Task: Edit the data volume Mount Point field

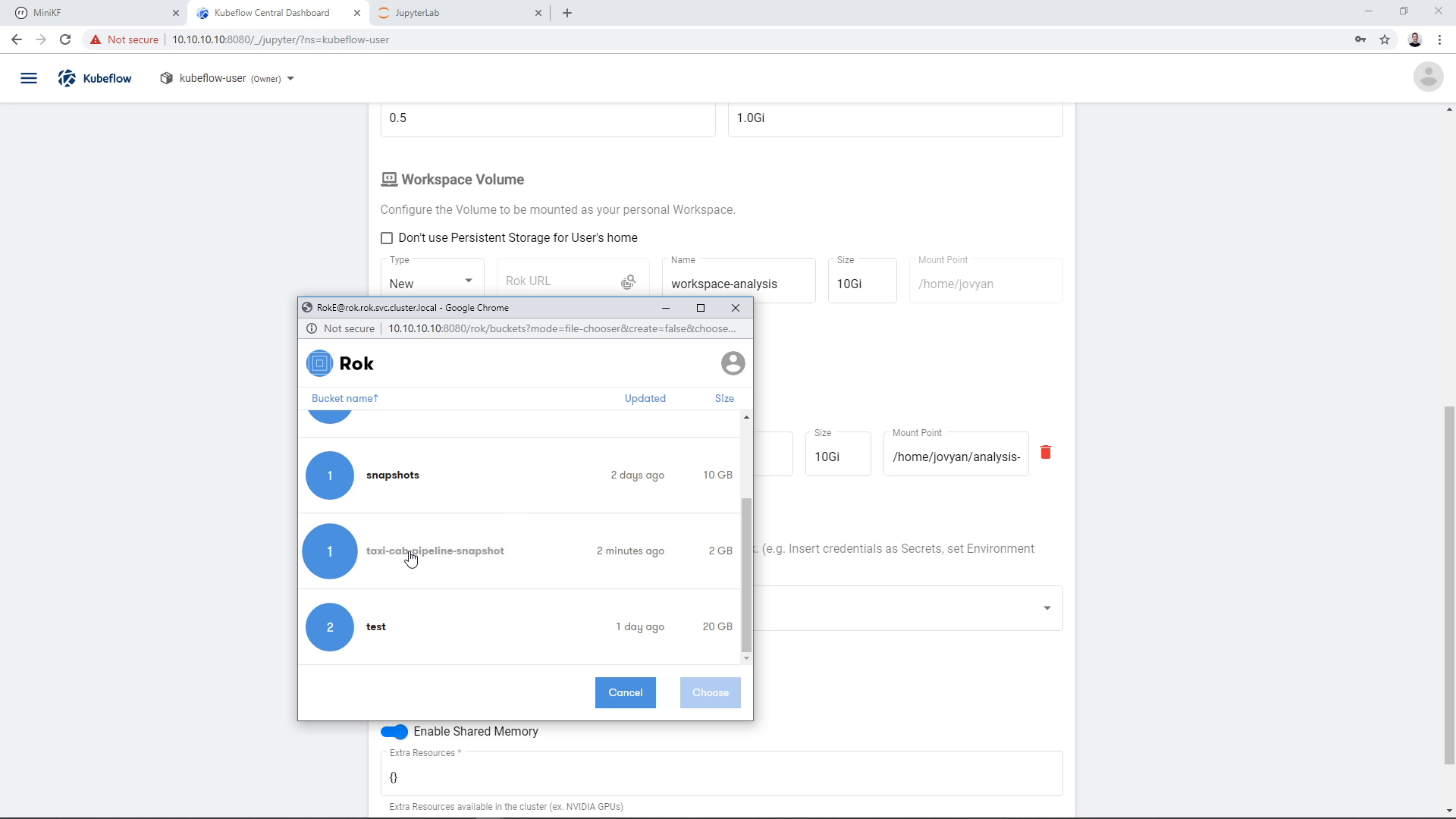Action: tap(956, 454)
